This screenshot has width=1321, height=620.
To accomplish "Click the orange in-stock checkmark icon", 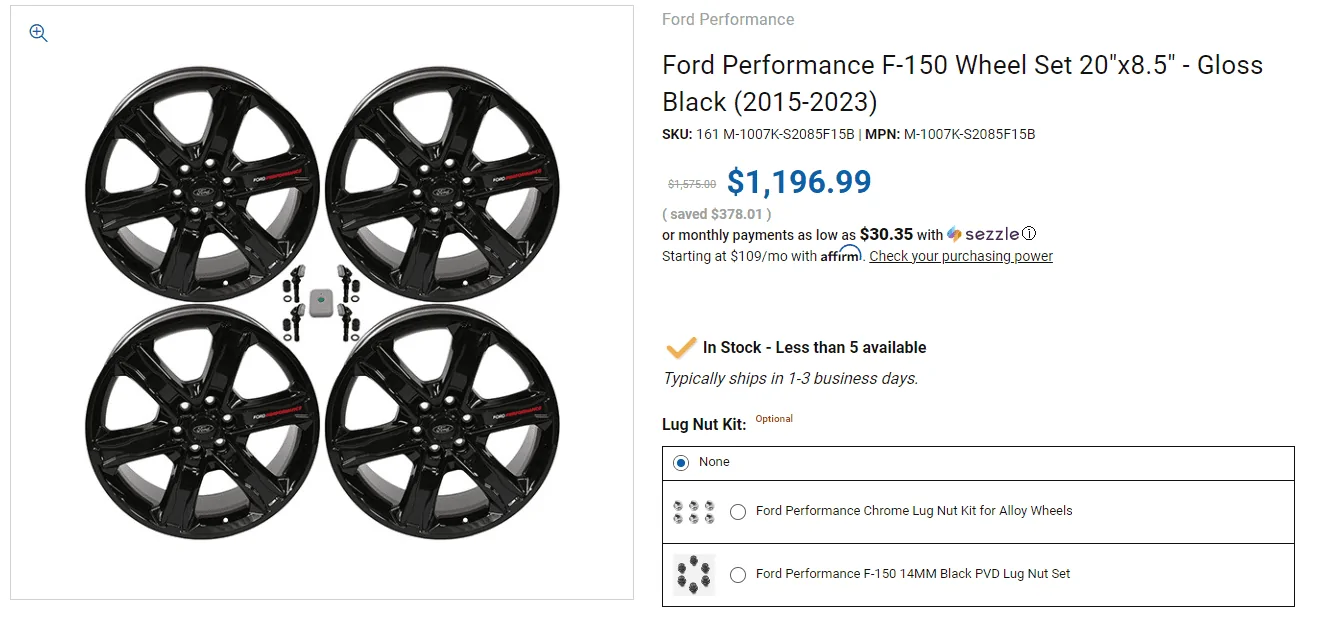I will tap(681, 347).
